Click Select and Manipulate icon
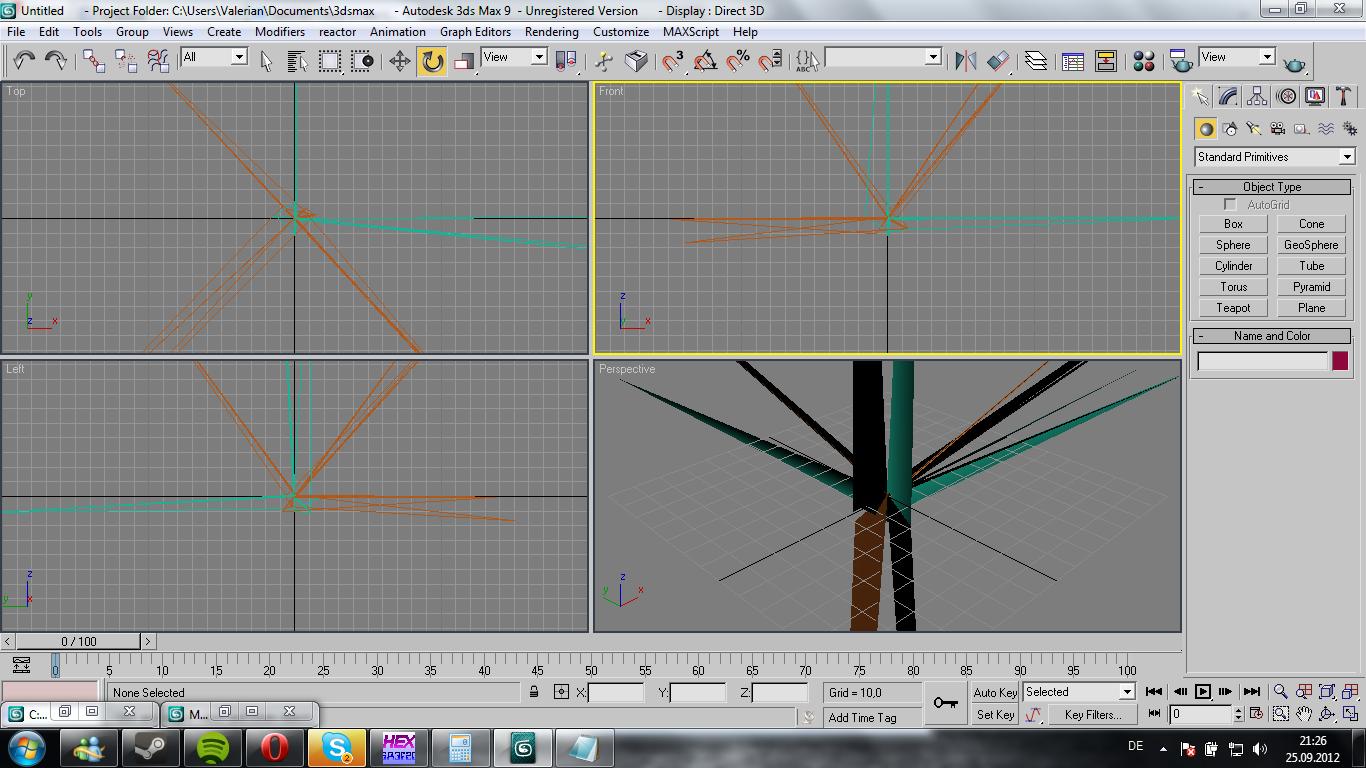Viewport: 1366px width, 768px height. click(x=604, y=61)
